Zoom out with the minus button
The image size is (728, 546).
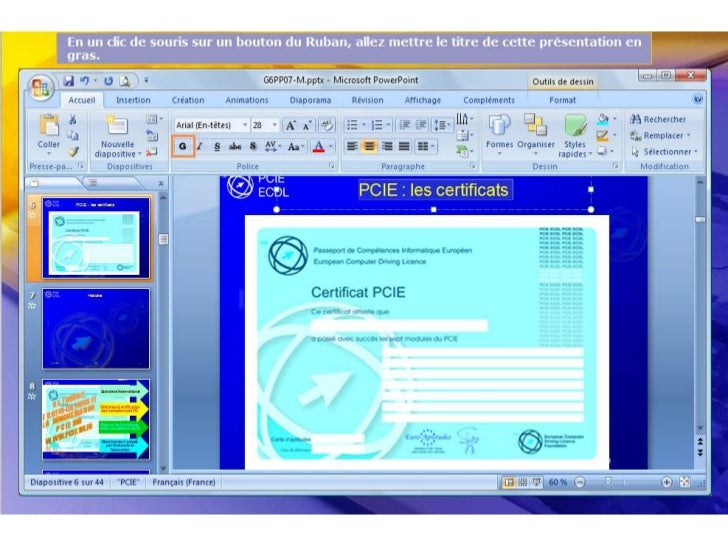tap(580, 482)
